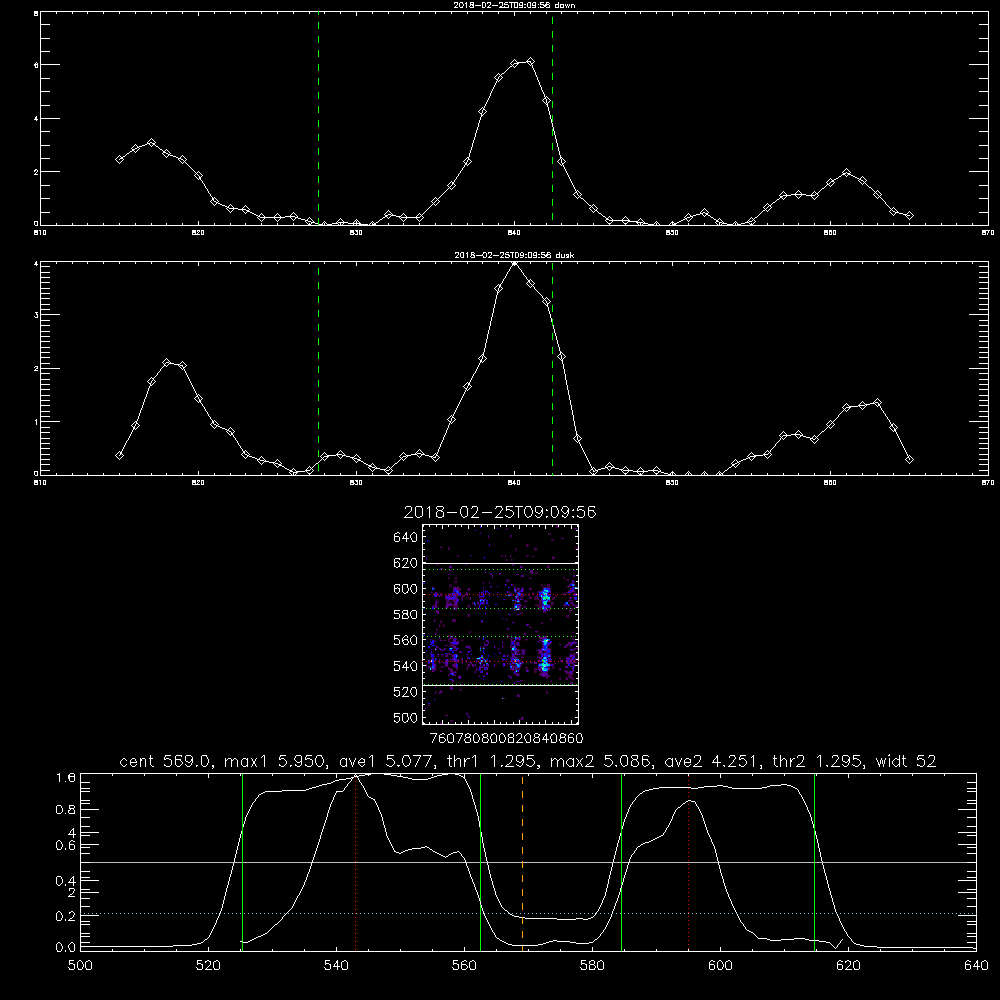Select the right green dashed line in the dawn plot
The height and width of the screenshot is (1000, 1000).
552,118
